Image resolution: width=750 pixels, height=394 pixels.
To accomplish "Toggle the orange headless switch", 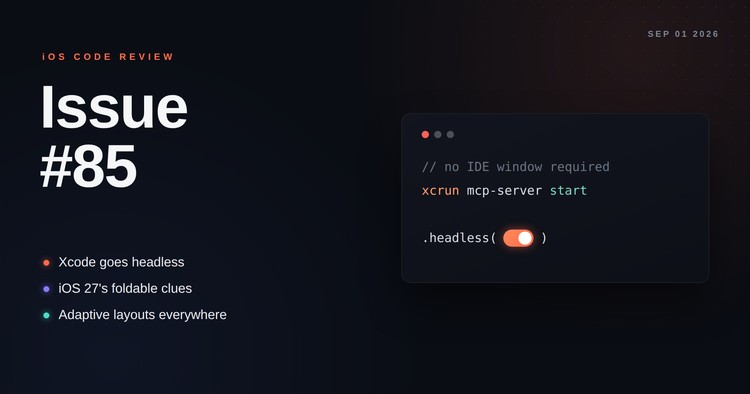I will [518, 238].
